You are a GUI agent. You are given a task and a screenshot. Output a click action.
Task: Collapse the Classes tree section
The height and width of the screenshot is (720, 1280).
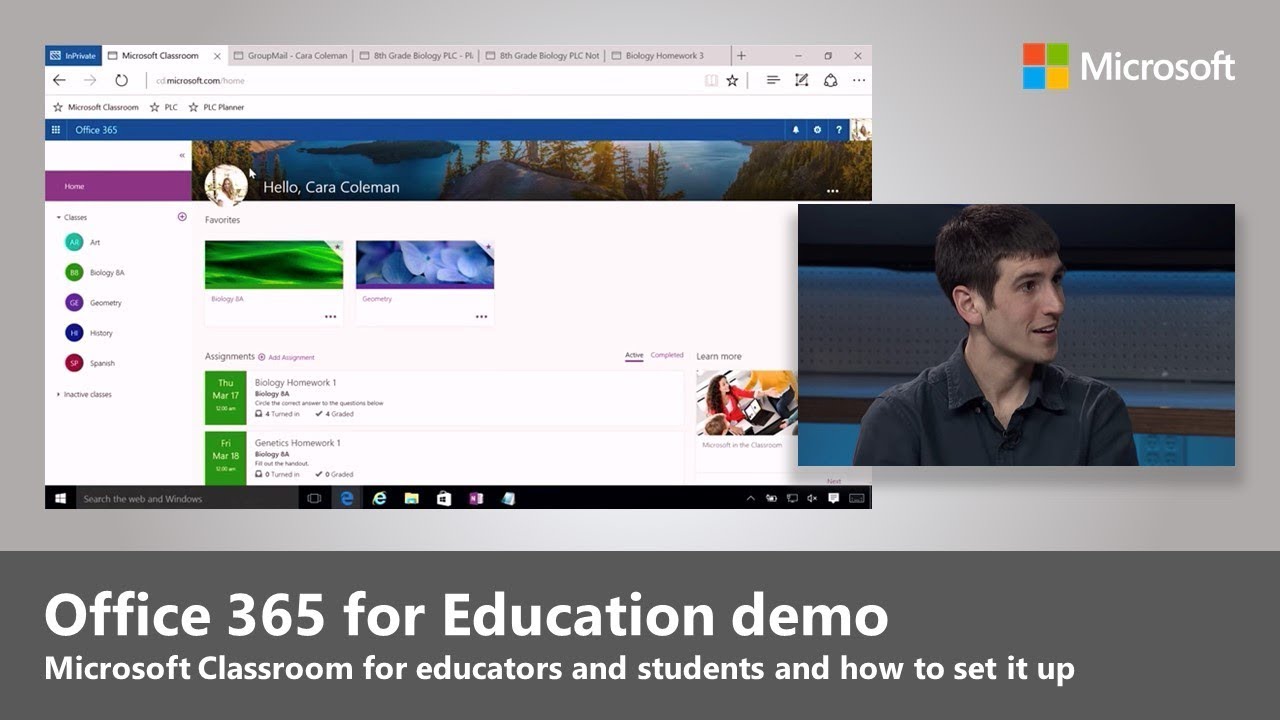coord(59,217)
